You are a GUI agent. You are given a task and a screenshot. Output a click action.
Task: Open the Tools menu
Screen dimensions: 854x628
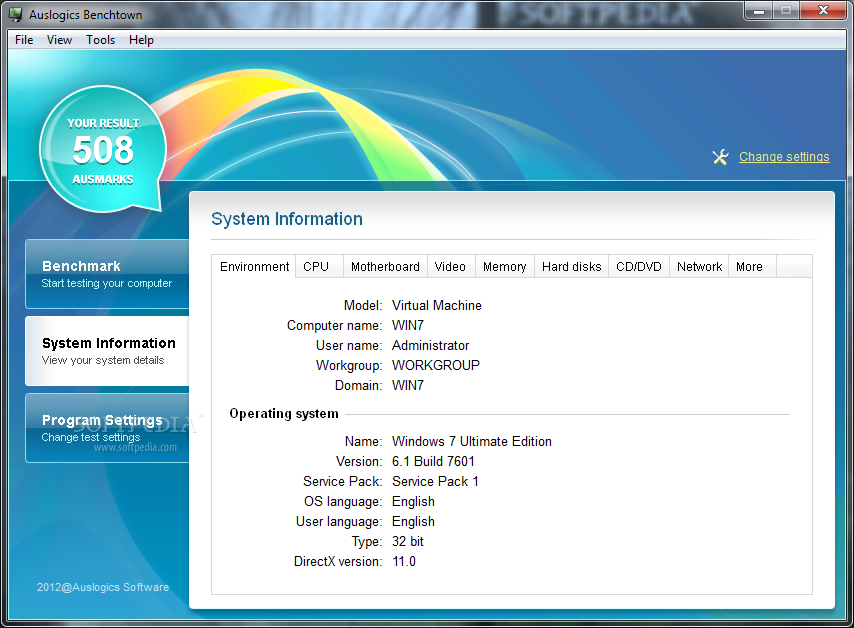tap(100, 40)
